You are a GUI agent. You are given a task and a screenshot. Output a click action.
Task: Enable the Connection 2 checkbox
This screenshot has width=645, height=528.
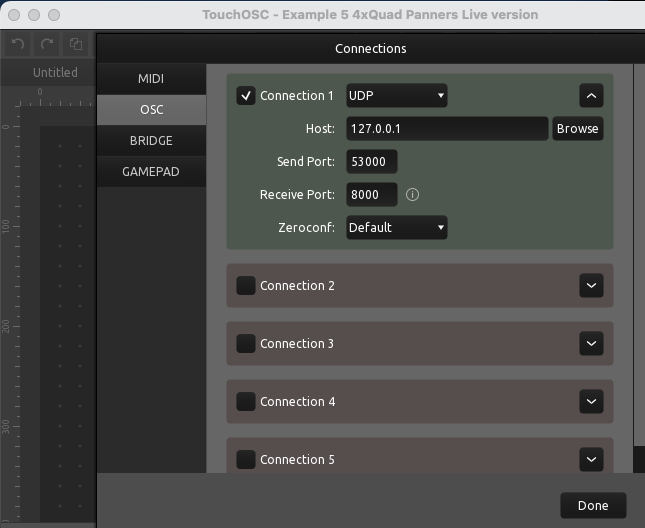(246, 286)
